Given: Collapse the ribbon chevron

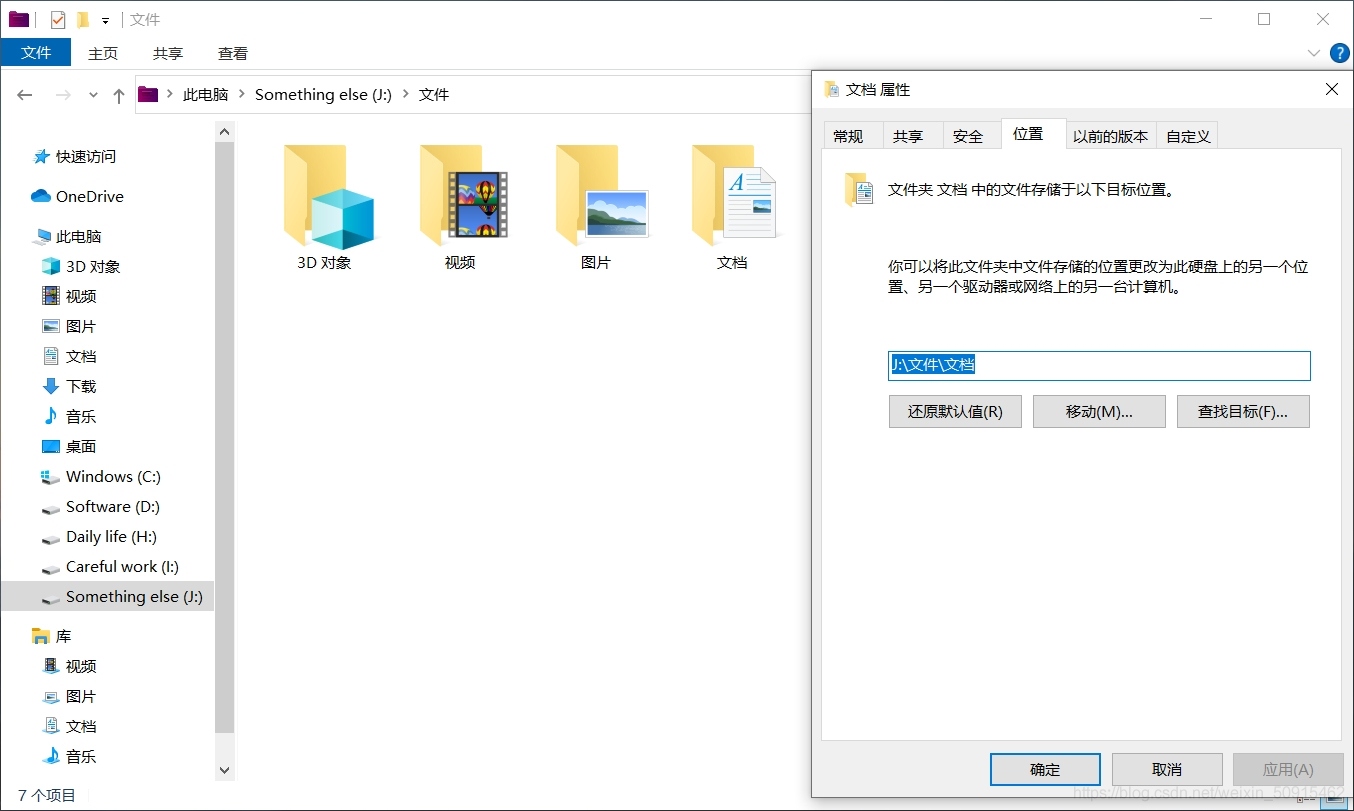Looking at the screenshot, I should tap(1314, 53).
